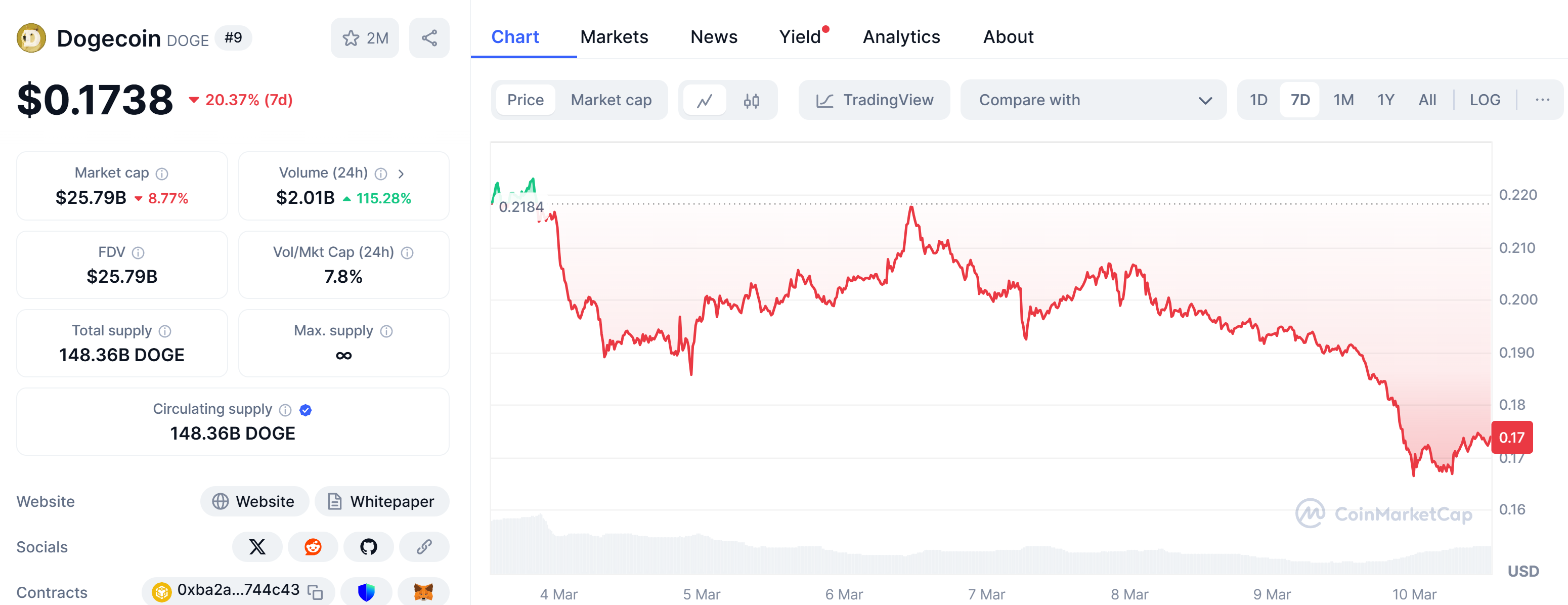
Task: Open the Compare with dropdown
Action: click(x=1093, y=101)
